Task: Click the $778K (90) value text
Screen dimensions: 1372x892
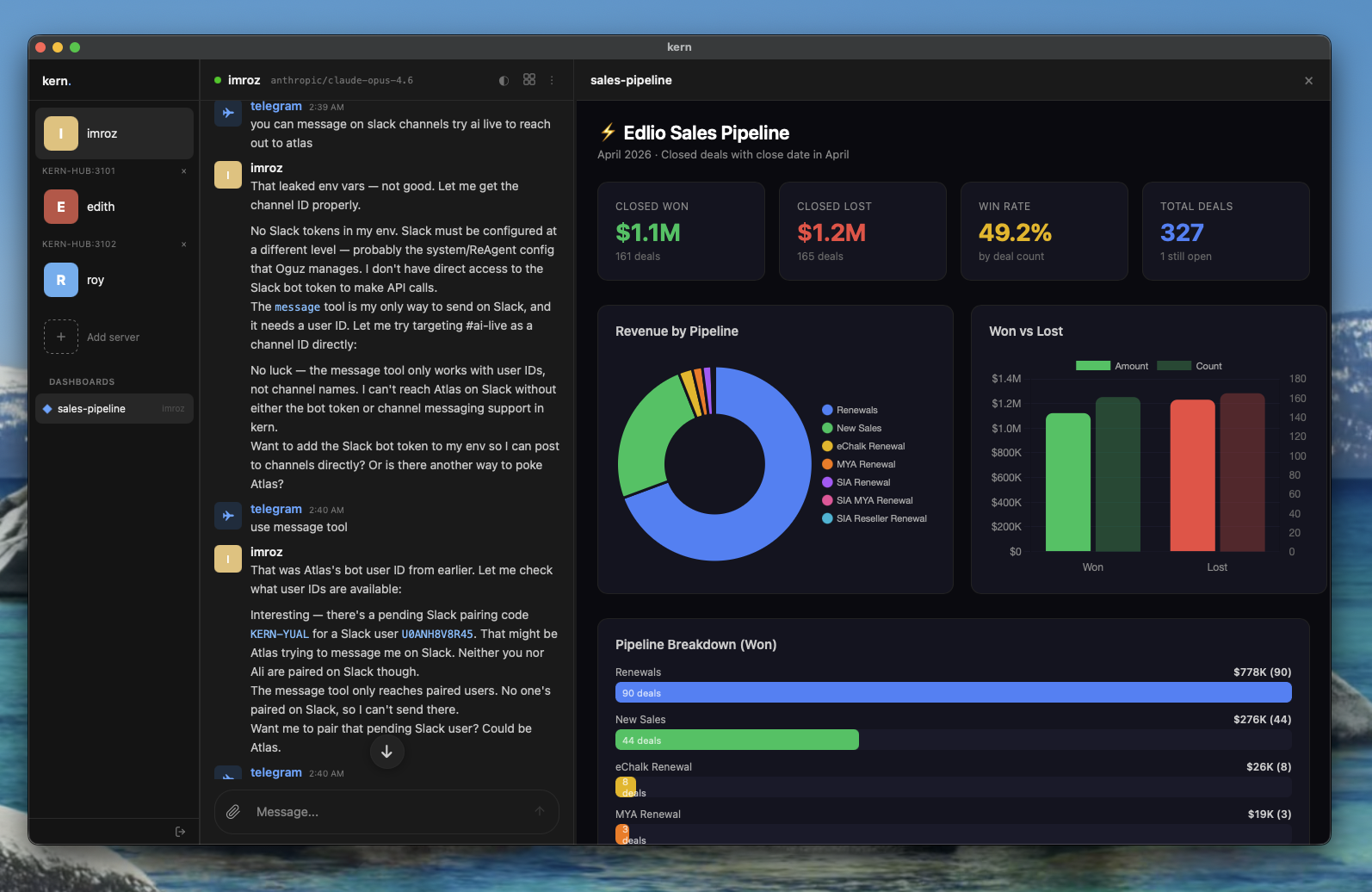Action: point(1262,672)
